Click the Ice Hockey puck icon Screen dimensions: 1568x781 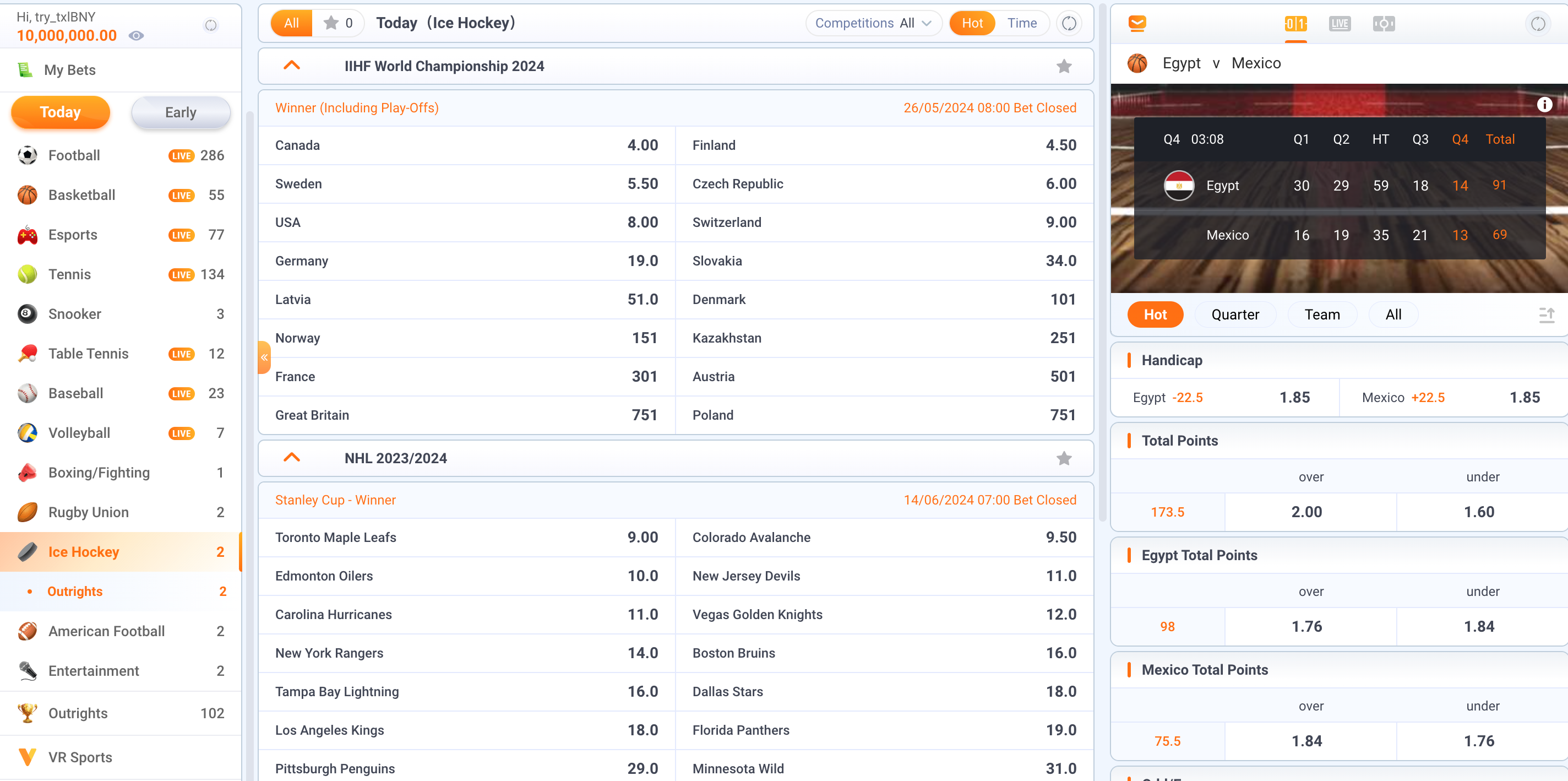tap(28, 551)
